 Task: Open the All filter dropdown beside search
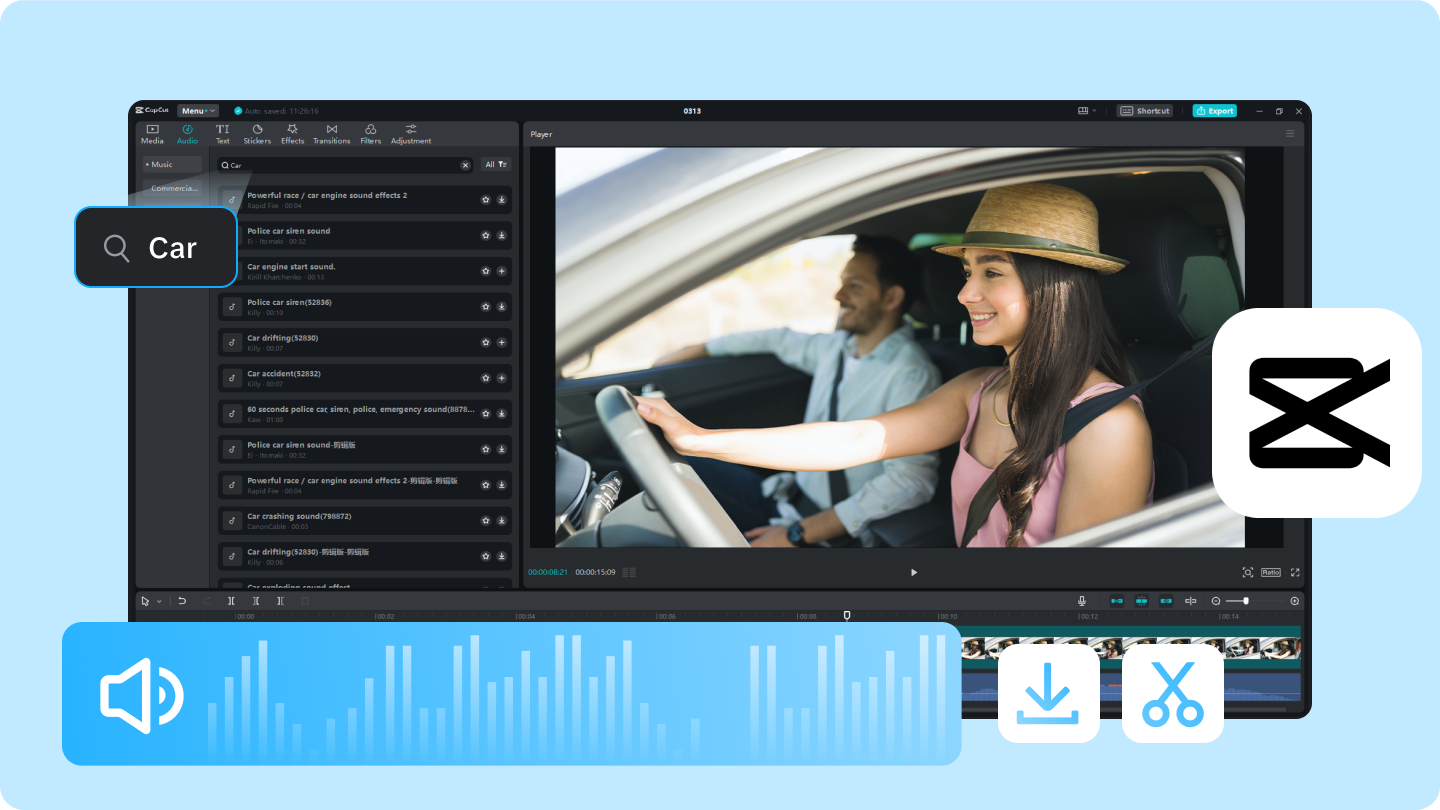[x=495, y=164]
